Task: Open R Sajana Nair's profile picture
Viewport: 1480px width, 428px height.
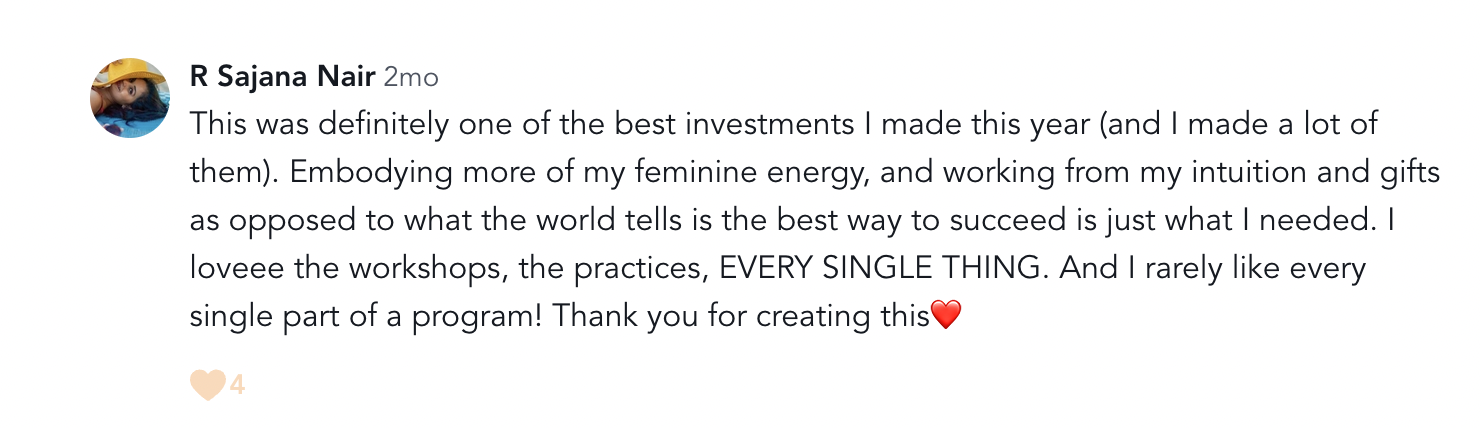Action: [130, 97]
